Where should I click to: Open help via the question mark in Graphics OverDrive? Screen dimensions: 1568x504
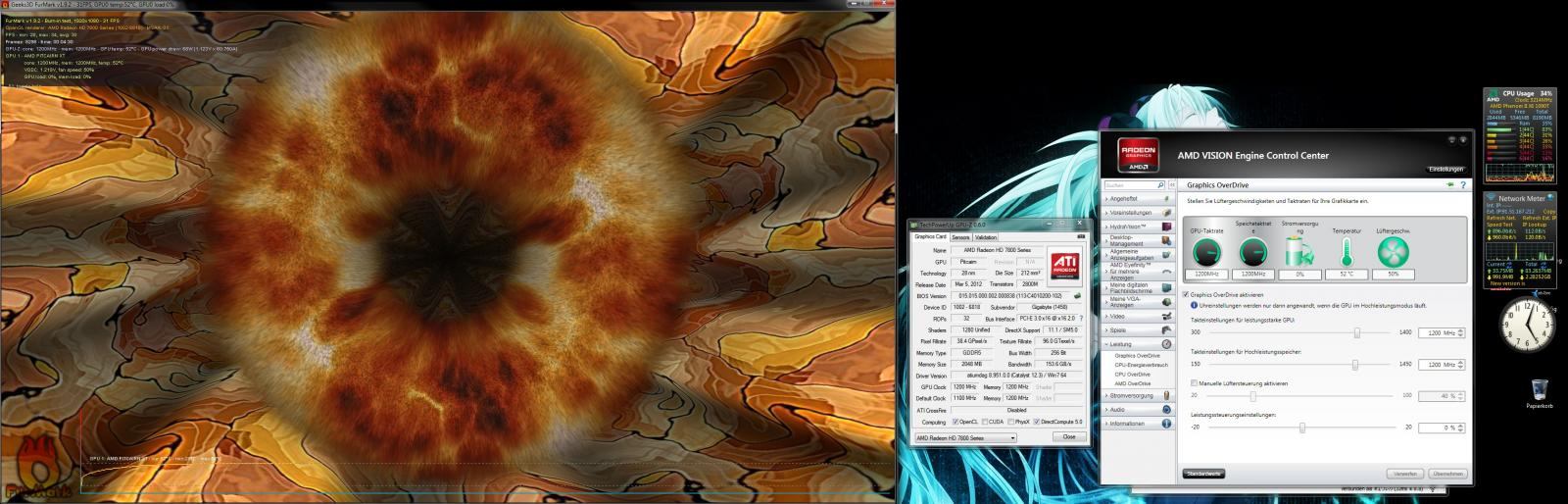tap(1463, 184)
